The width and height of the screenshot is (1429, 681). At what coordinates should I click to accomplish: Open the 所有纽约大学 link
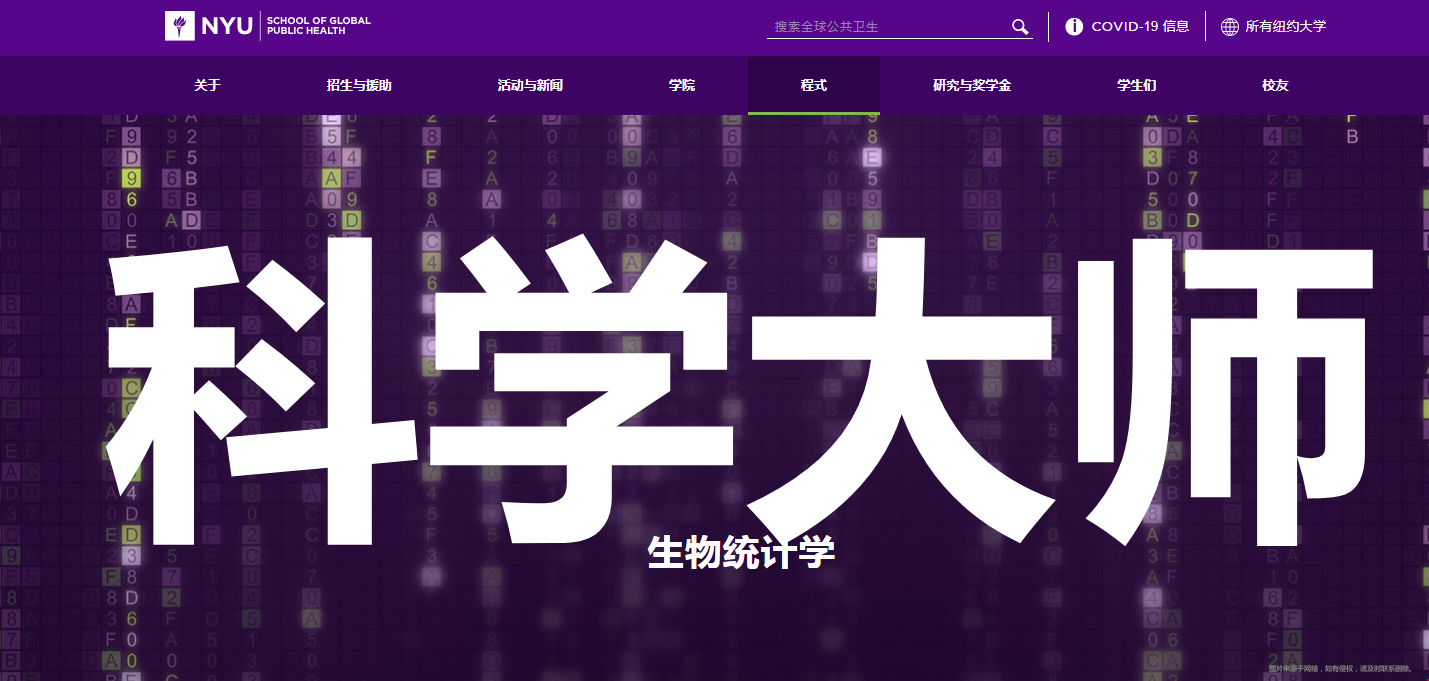click(x=1285, y=27)
